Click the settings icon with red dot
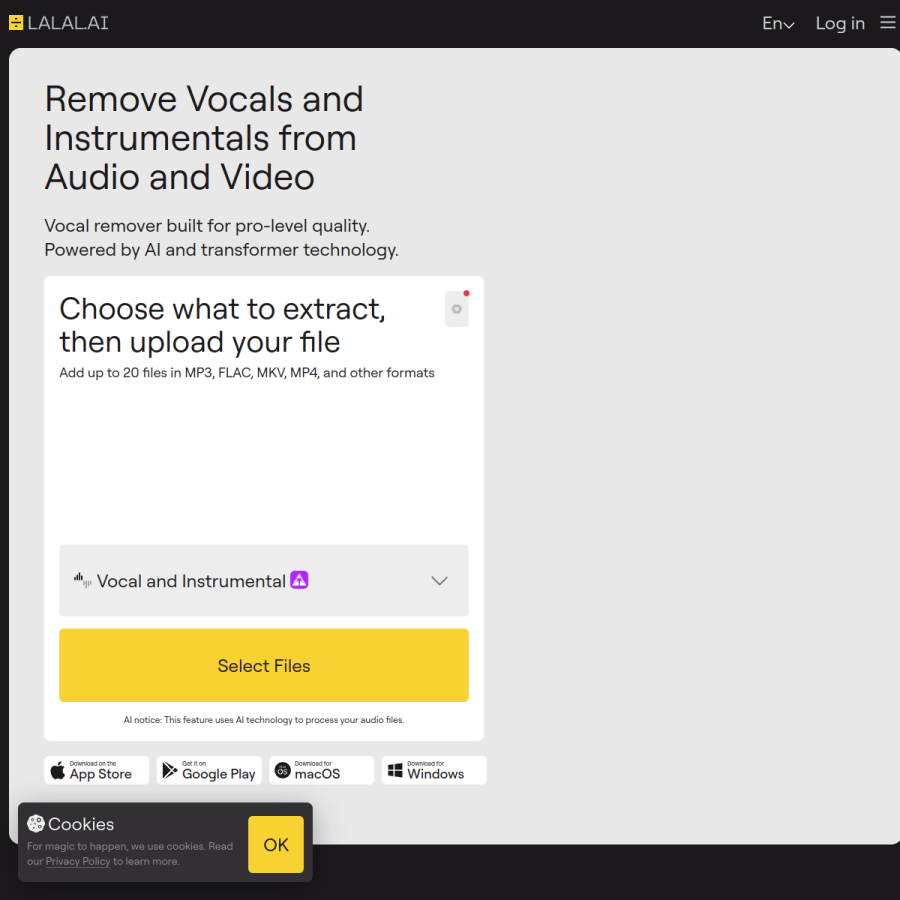 tap(456, 309)
